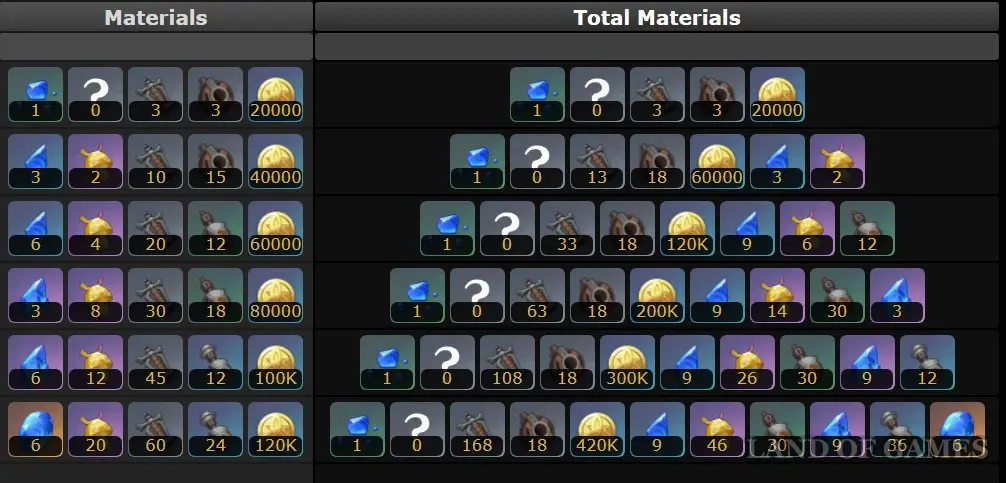Select the 300K gold coin total
Screen dimensions: 1006x483
627,362
